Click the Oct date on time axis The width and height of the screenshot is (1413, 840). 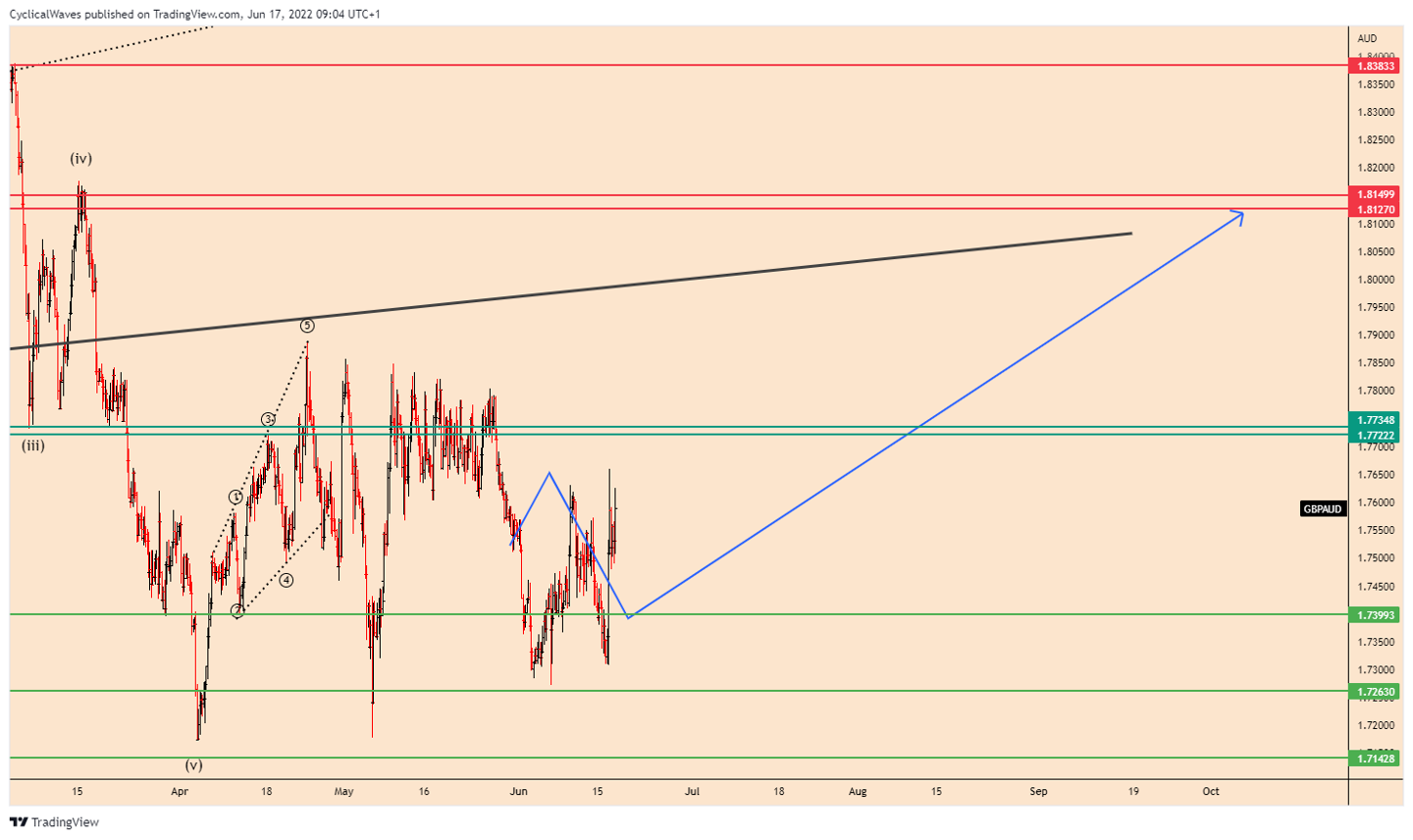tap(1211, 791)
